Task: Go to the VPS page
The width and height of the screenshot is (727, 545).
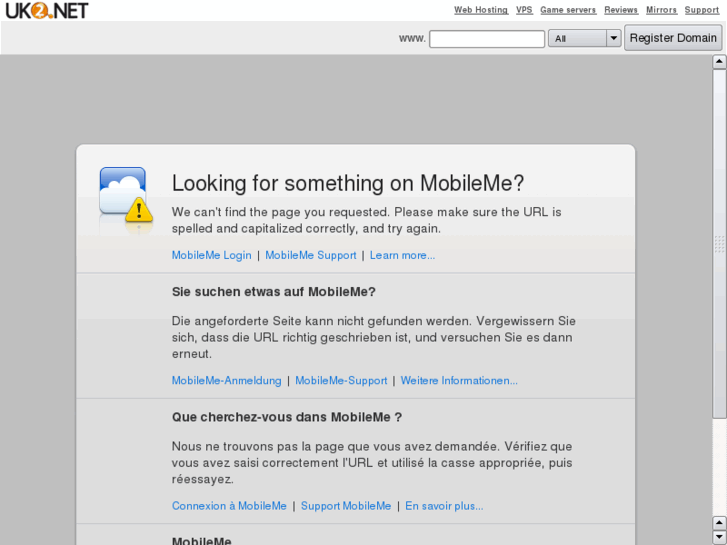Action: 524,10
